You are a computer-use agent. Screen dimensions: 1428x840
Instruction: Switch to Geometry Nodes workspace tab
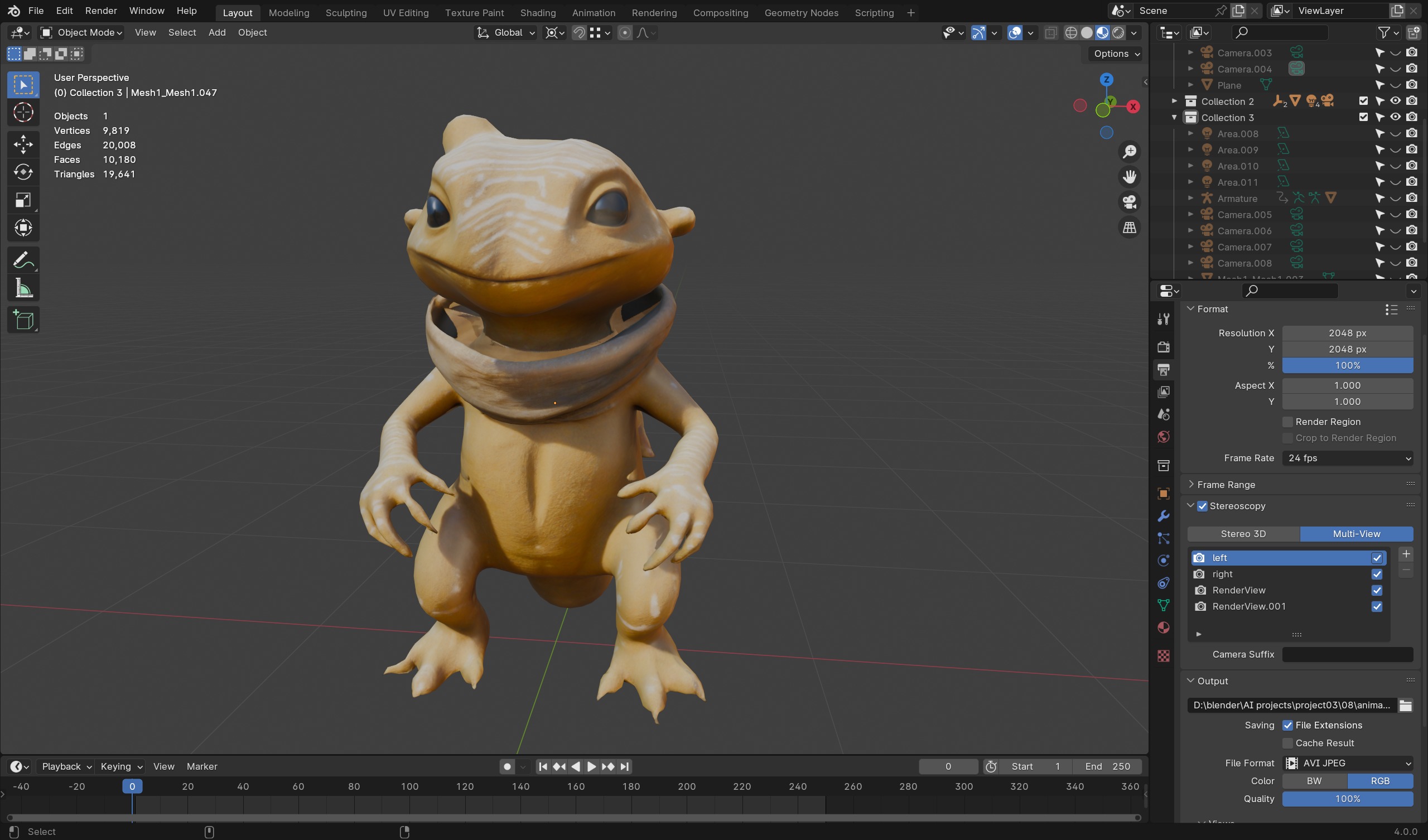pyautogui.click(x=801, y=12)
